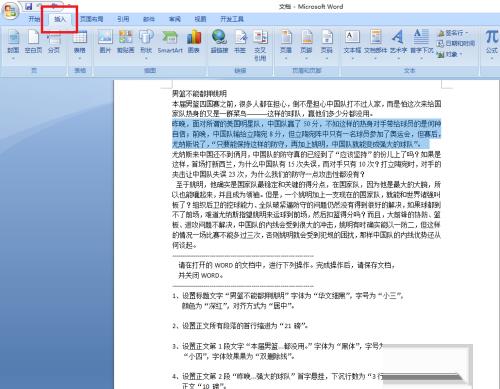Screen dimensions: 500x389
Task: Switch to the Page Layout (页面布局) tab
Action: (91, 19)
